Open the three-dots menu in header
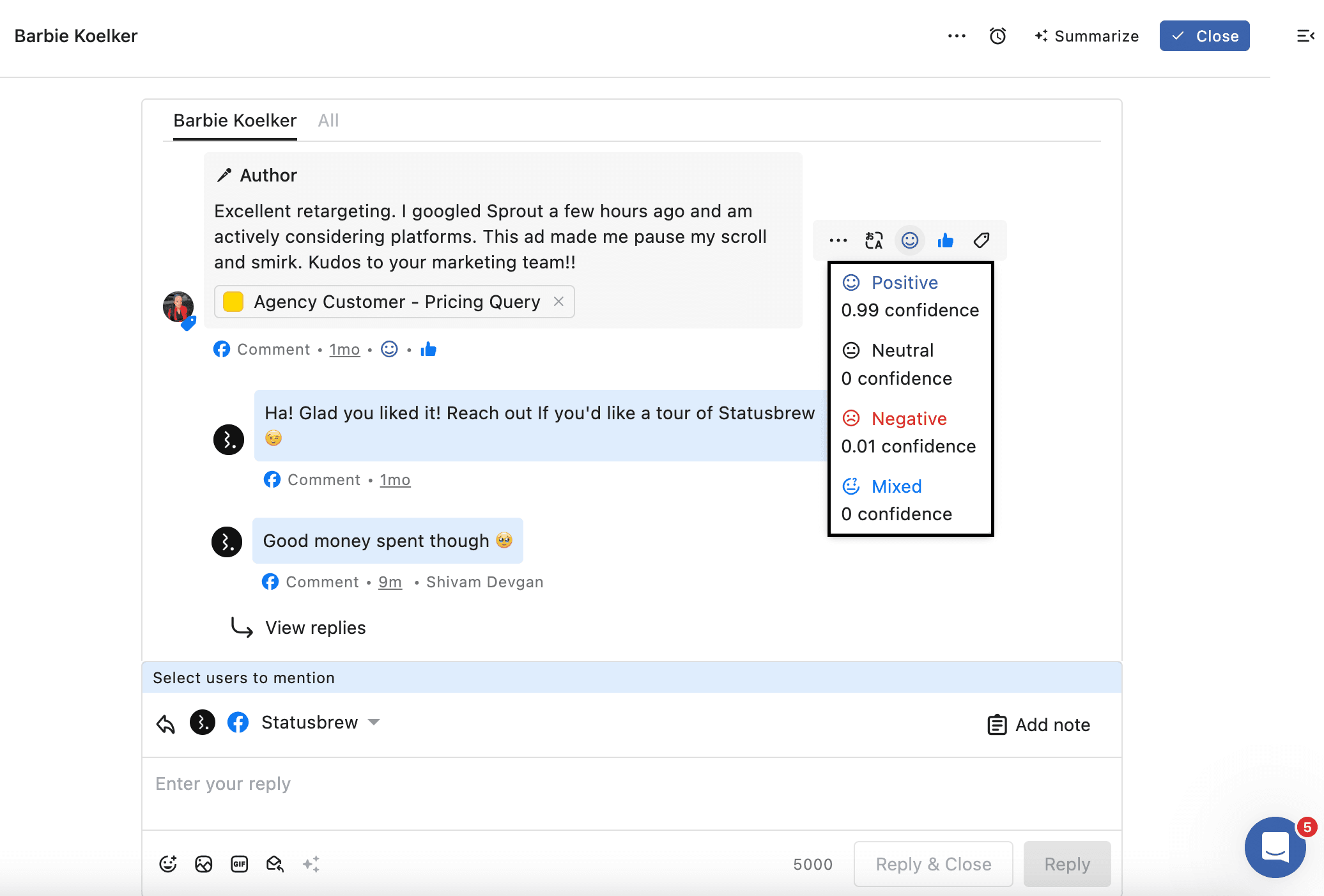Viewport: 1324px width, 896px height. (x=957, y=36)
